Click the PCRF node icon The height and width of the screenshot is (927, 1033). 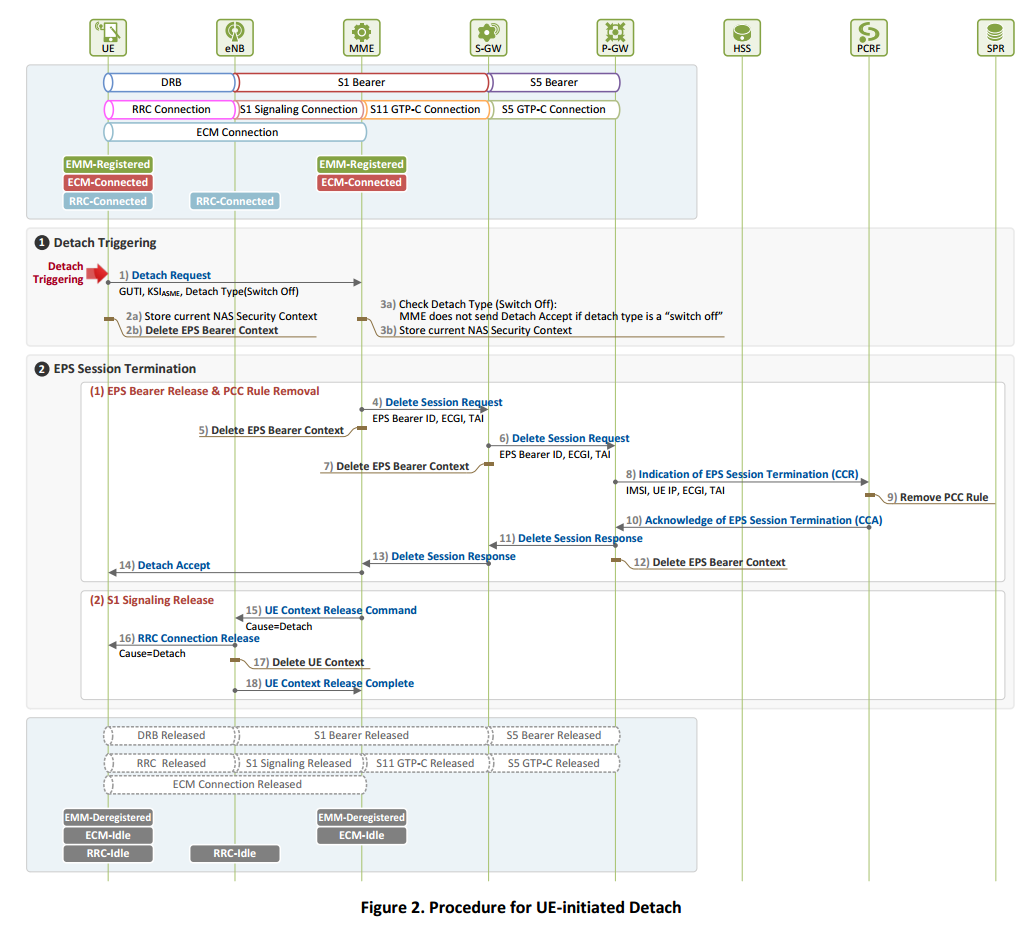869,38
